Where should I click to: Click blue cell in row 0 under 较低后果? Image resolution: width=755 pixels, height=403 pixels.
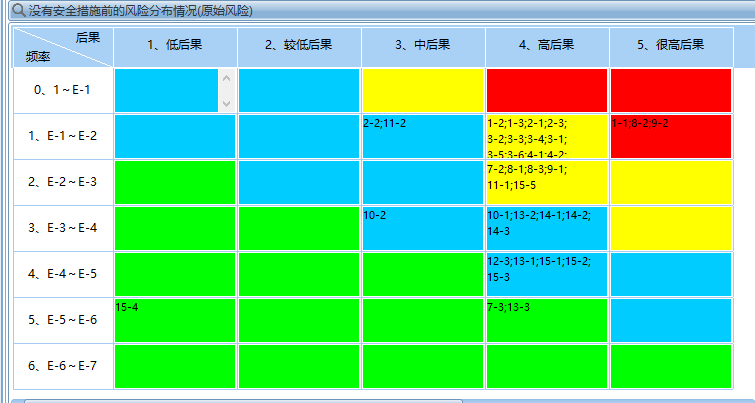coord(299,91)
